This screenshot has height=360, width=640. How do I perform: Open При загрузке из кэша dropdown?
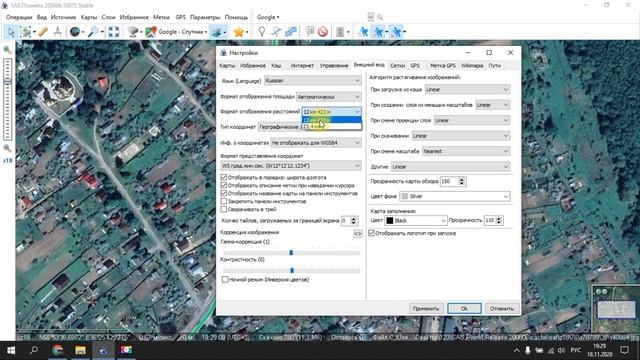click(x=467, y=89)
